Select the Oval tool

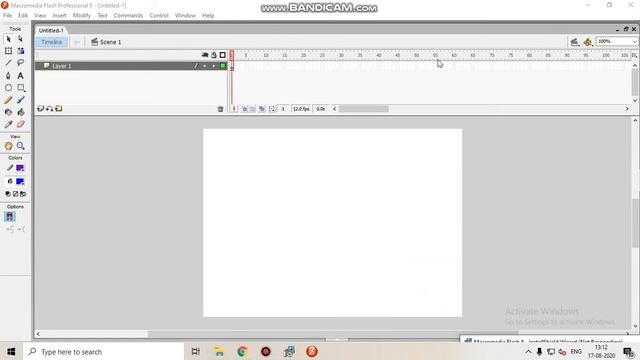tap(8, 88)
